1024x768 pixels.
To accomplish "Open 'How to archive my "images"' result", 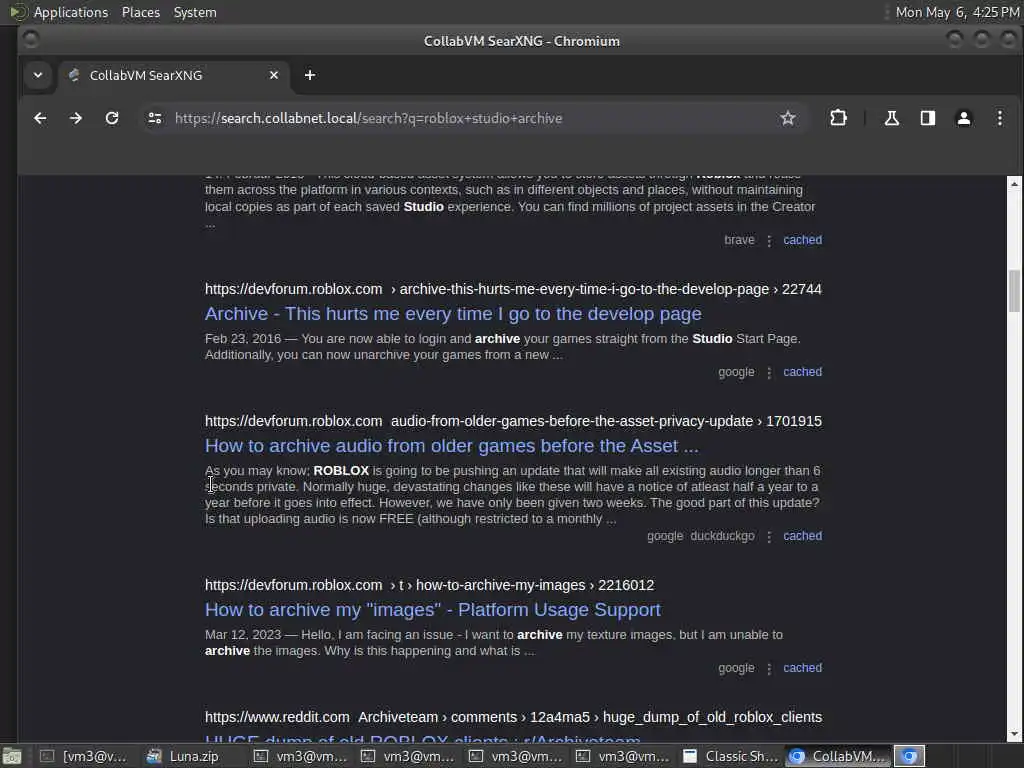I will pos(432,609).
